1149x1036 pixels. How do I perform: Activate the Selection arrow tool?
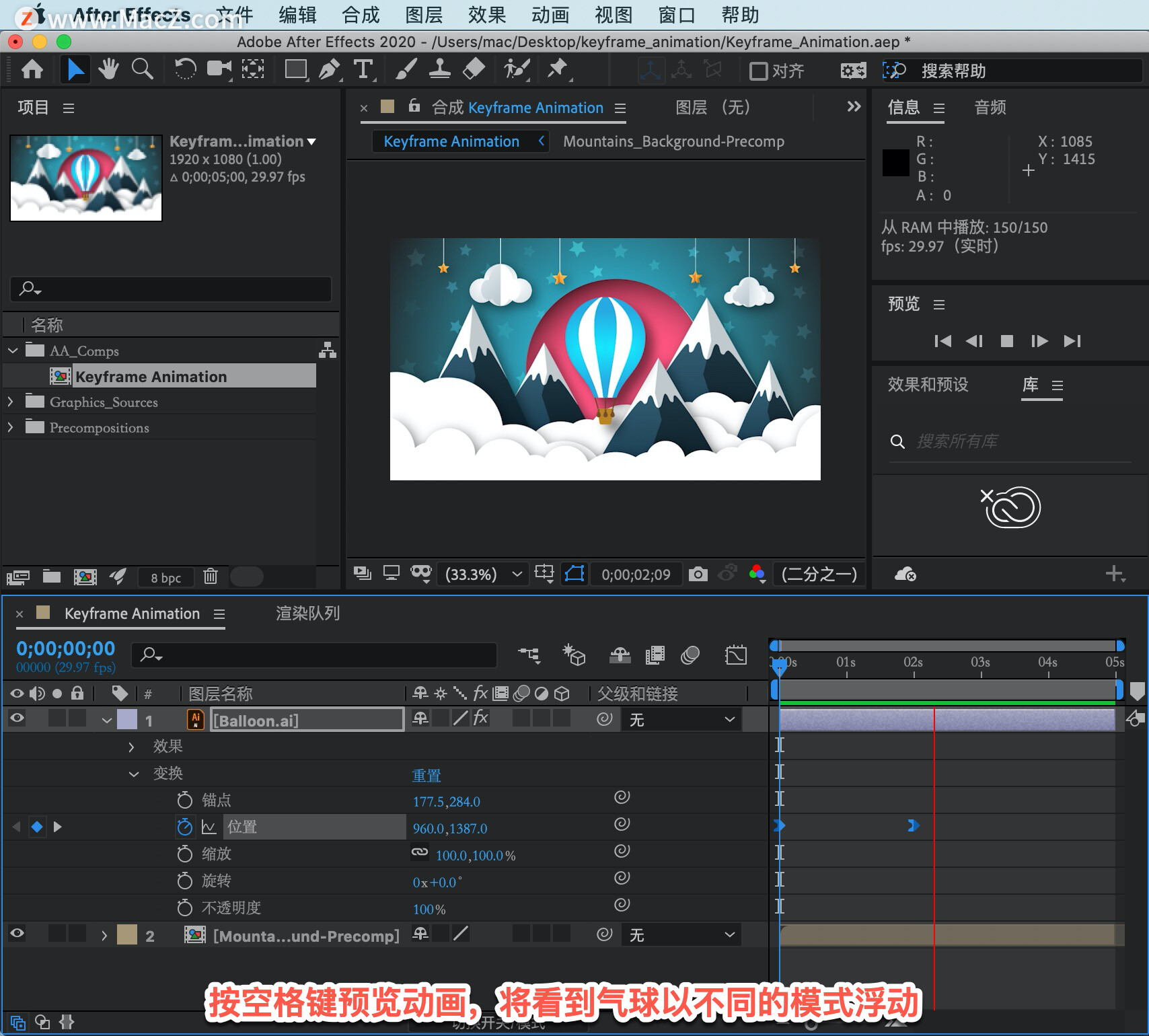[75, 69]
